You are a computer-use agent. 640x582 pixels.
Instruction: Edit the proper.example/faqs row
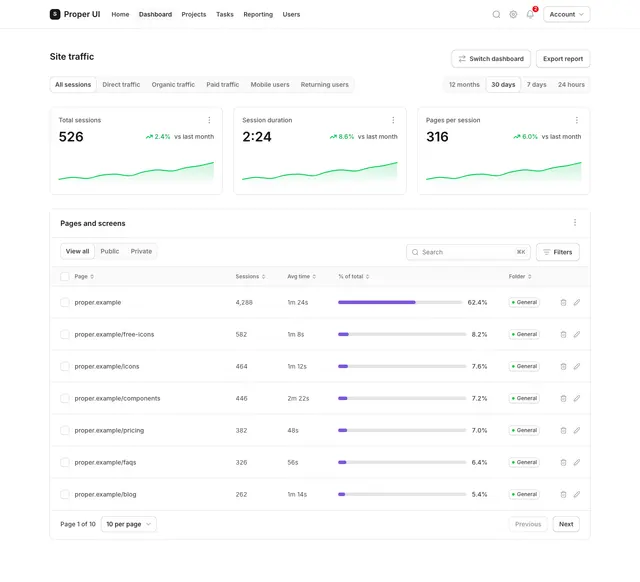[x=577, y=462]
